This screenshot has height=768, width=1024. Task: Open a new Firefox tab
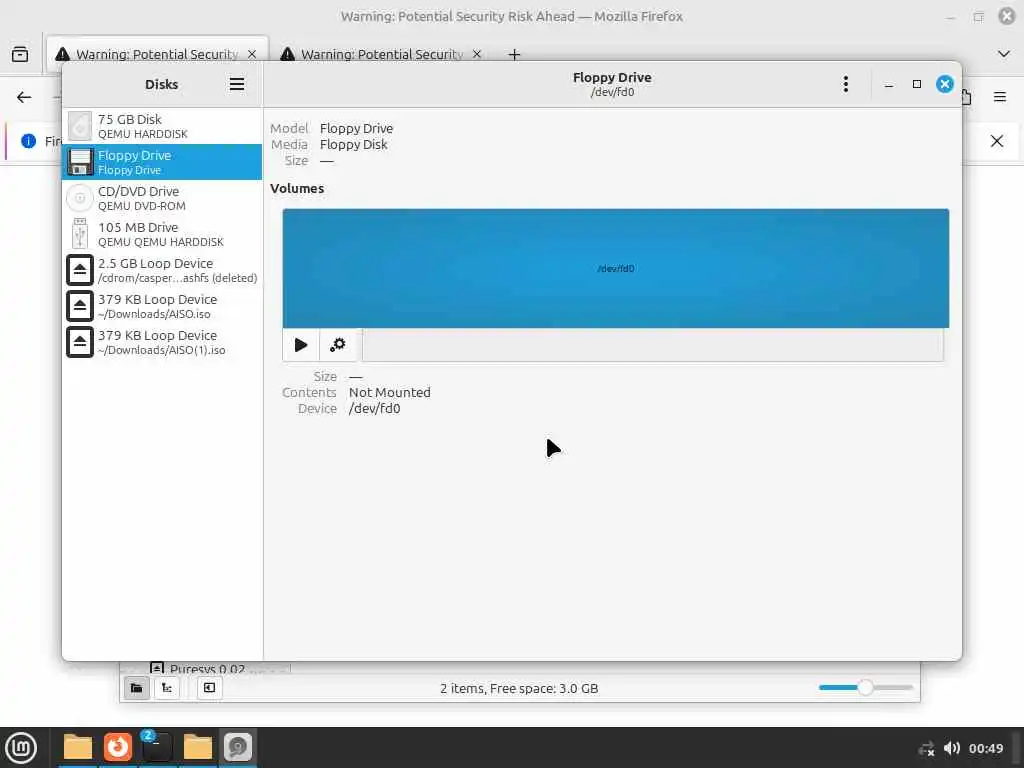tap(514, 54)
